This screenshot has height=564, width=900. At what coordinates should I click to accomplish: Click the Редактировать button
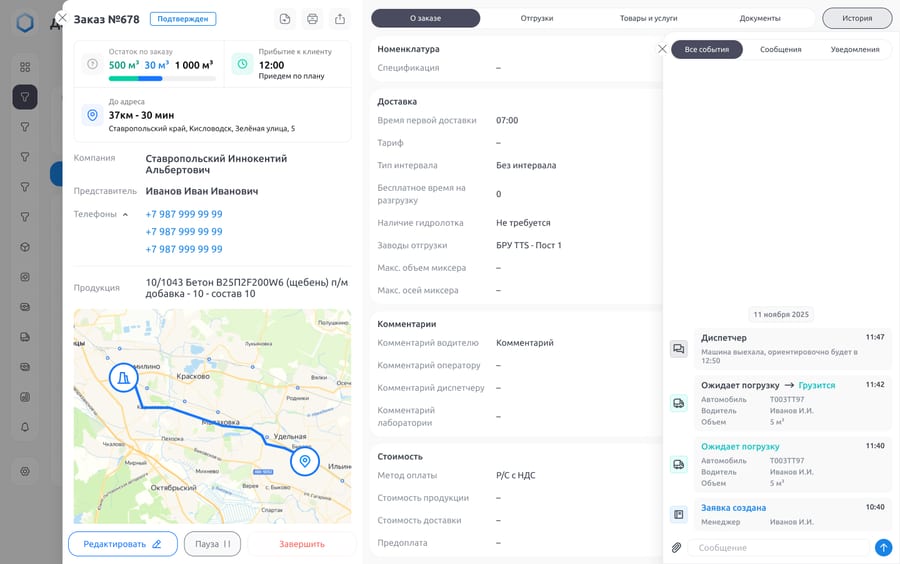coord(122,544)
